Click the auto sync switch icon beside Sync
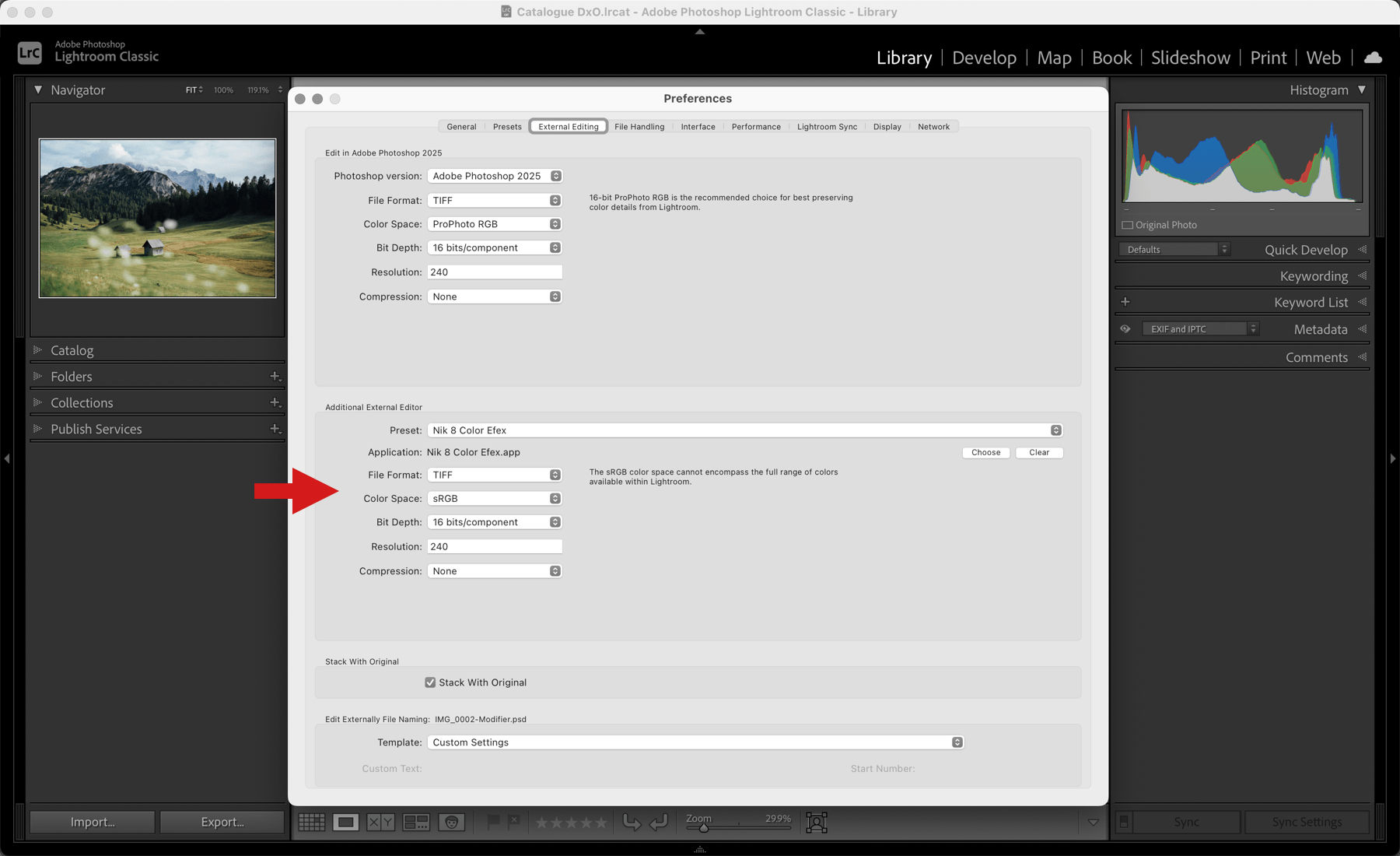The image size is (1400, 856). [1124, 822]
